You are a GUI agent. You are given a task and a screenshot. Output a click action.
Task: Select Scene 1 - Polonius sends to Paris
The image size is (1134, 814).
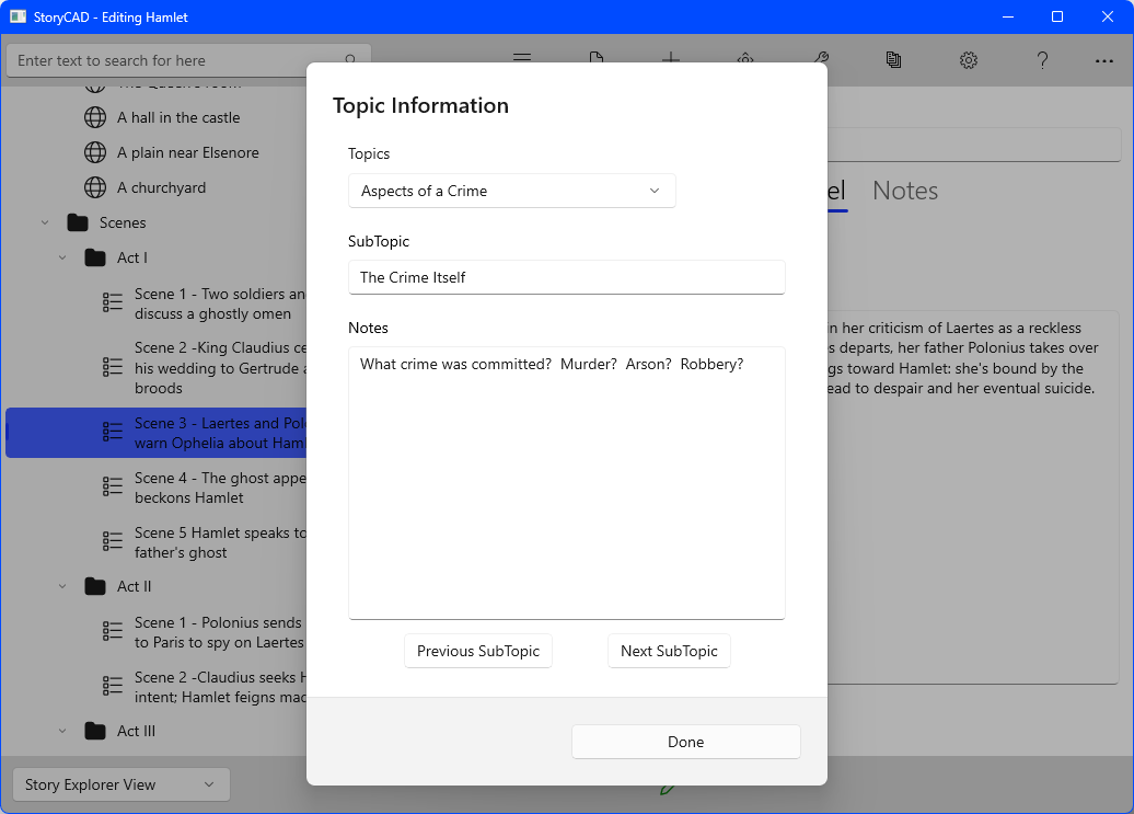pos(219,633)
